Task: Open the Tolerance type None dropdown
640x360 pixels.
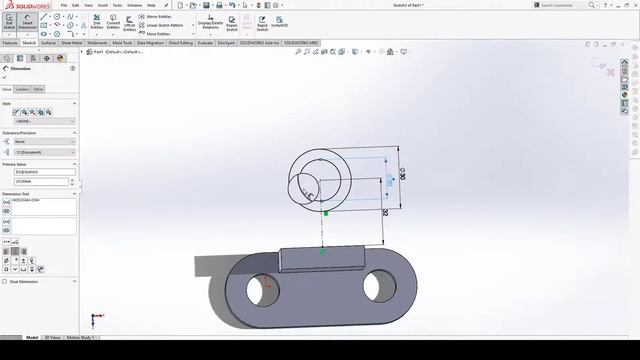Action: click(x=44, y=142)
